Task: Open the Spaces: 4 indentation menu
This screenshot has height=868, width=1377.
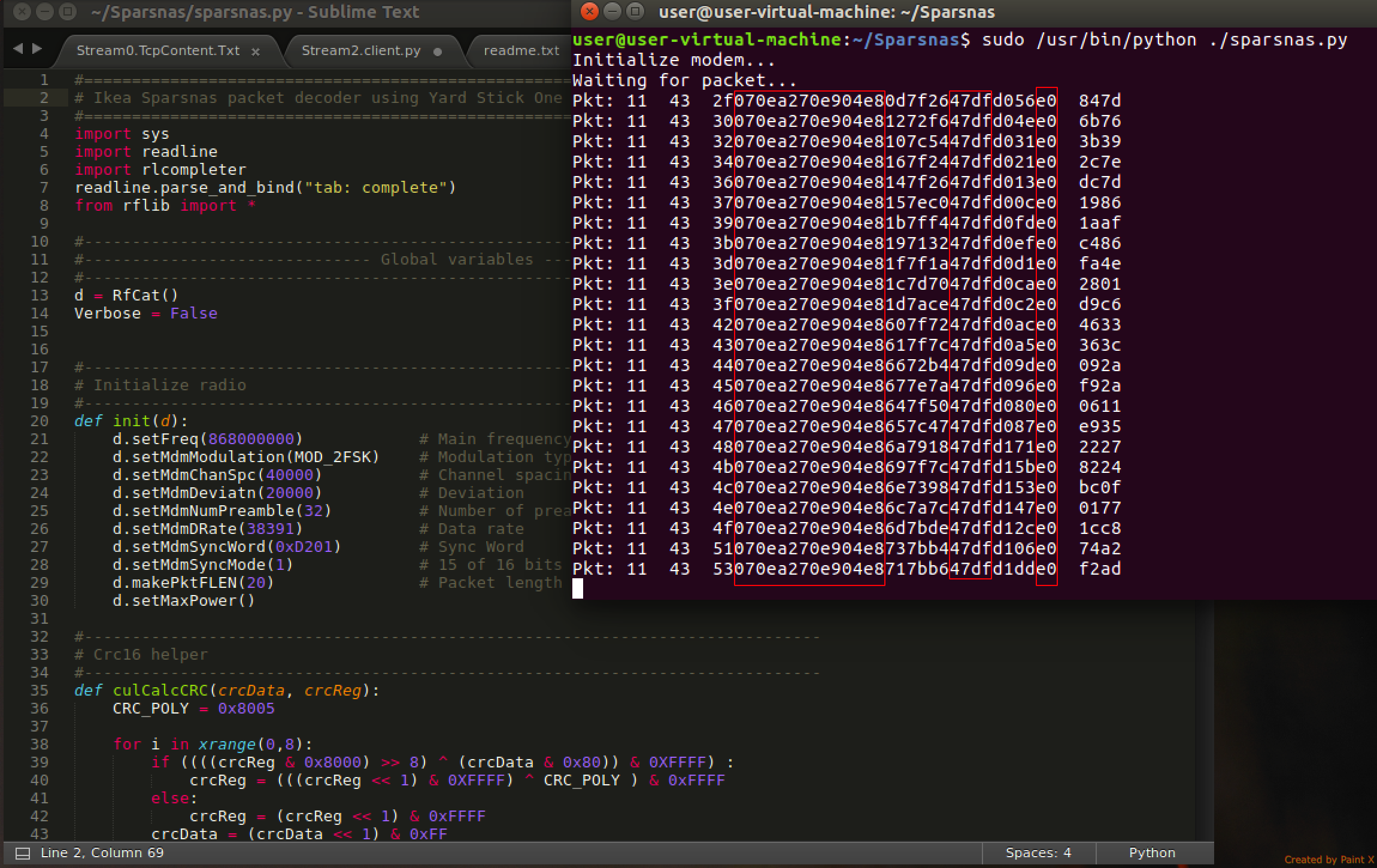Action: pyautogui.click(x=1038, y=852)
